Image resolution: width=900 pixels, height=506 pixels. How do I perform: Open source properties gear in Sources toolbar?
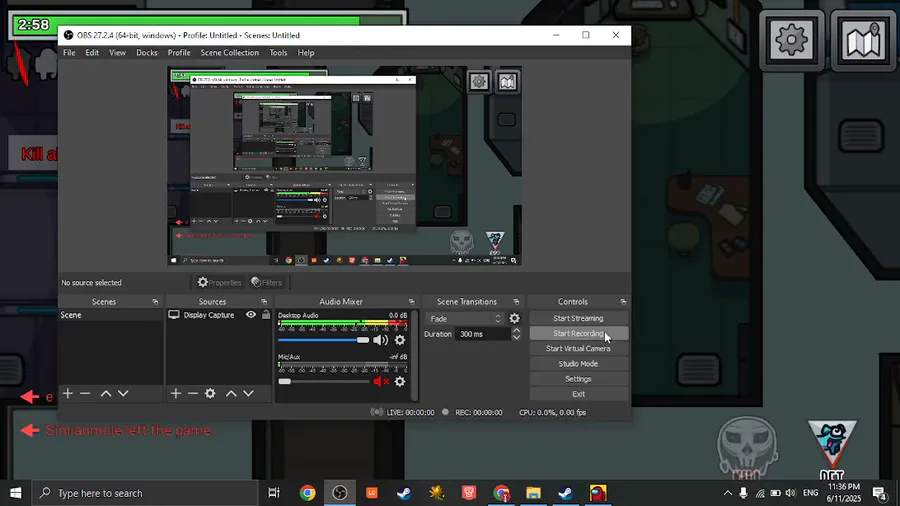tap(210, 393)
